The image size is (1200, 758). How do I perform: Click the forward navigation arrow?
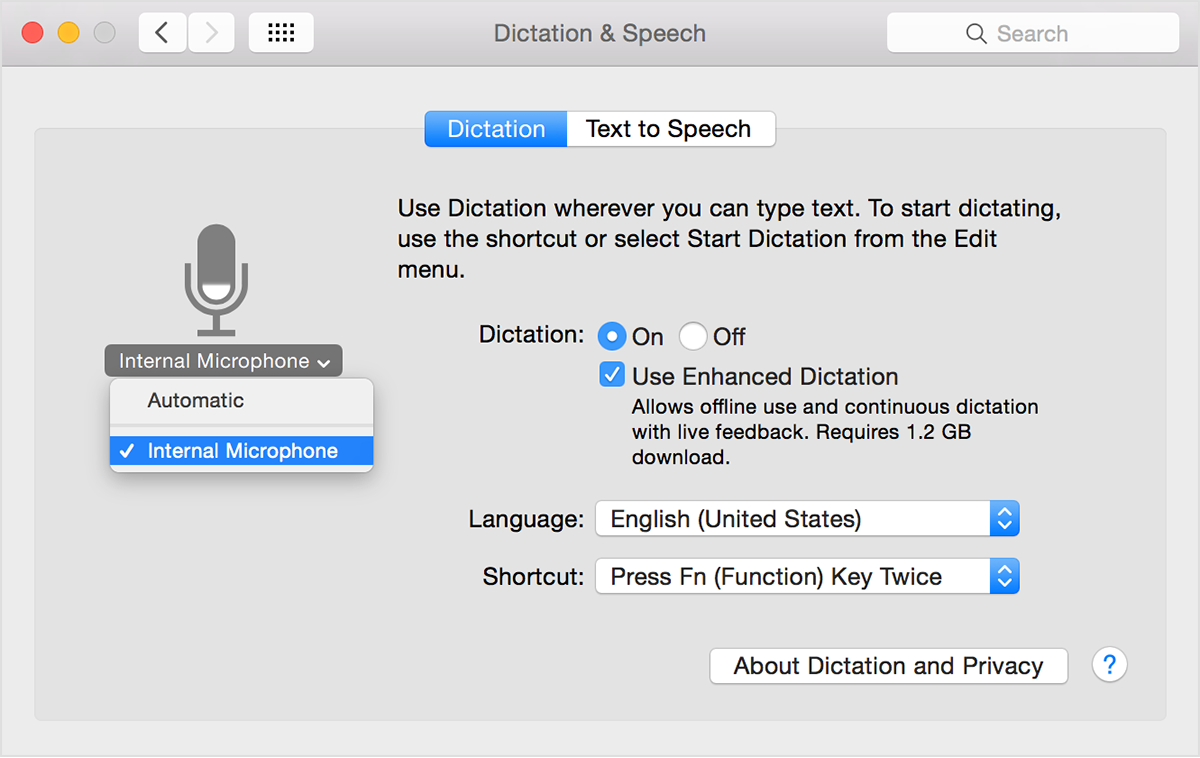[x=211, y=33]
